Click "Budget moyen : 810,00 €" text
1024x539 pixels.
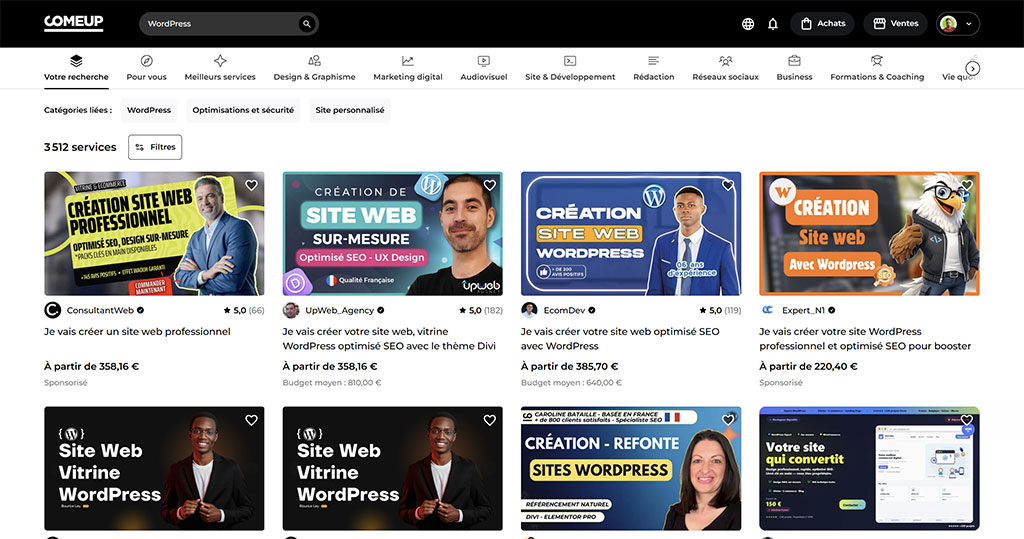point(332,383)
